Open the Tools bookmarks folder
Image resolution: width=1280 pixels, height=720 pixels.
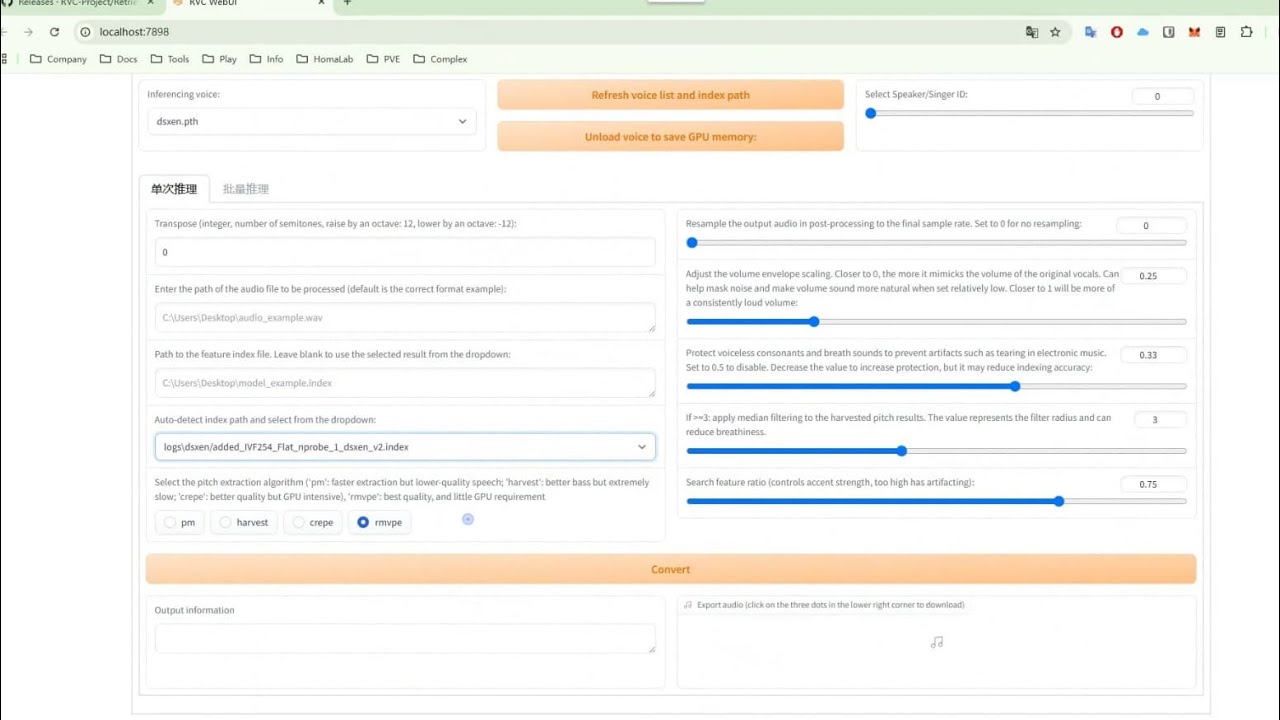[x=169, y=59]
